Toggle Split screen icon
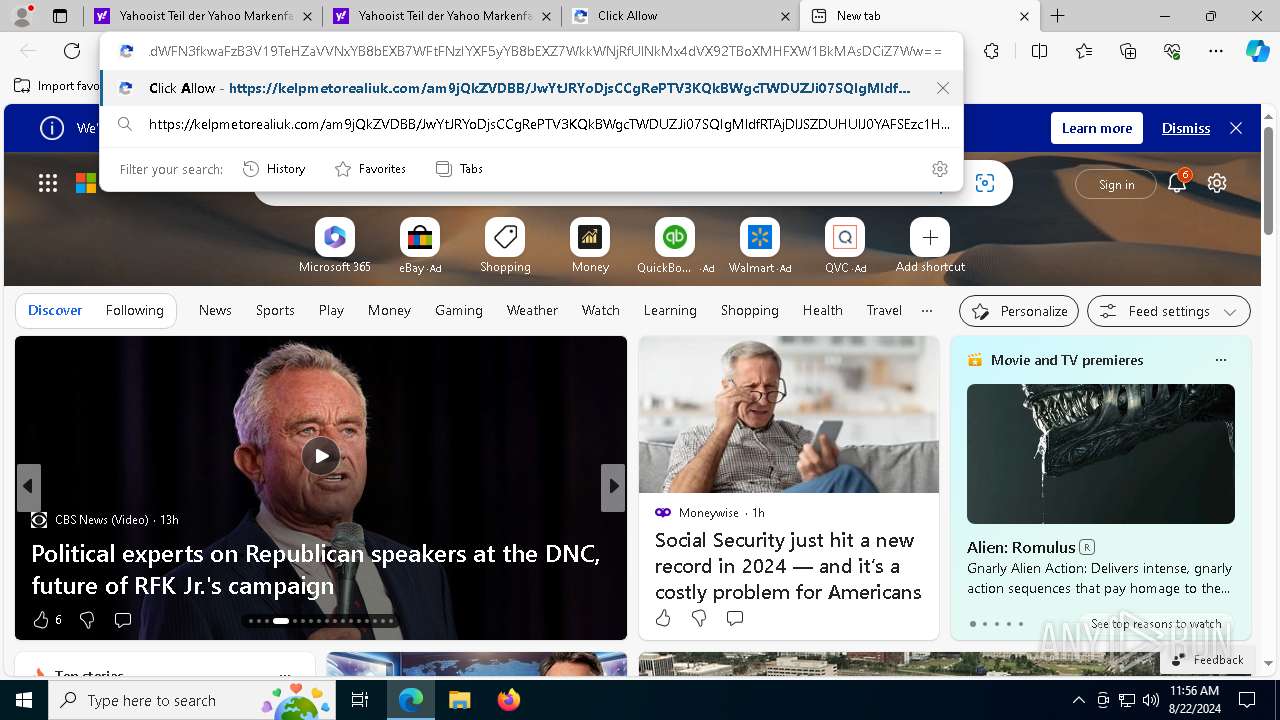Screen dimensions: 1280x720 click(x=1039, y=51)
